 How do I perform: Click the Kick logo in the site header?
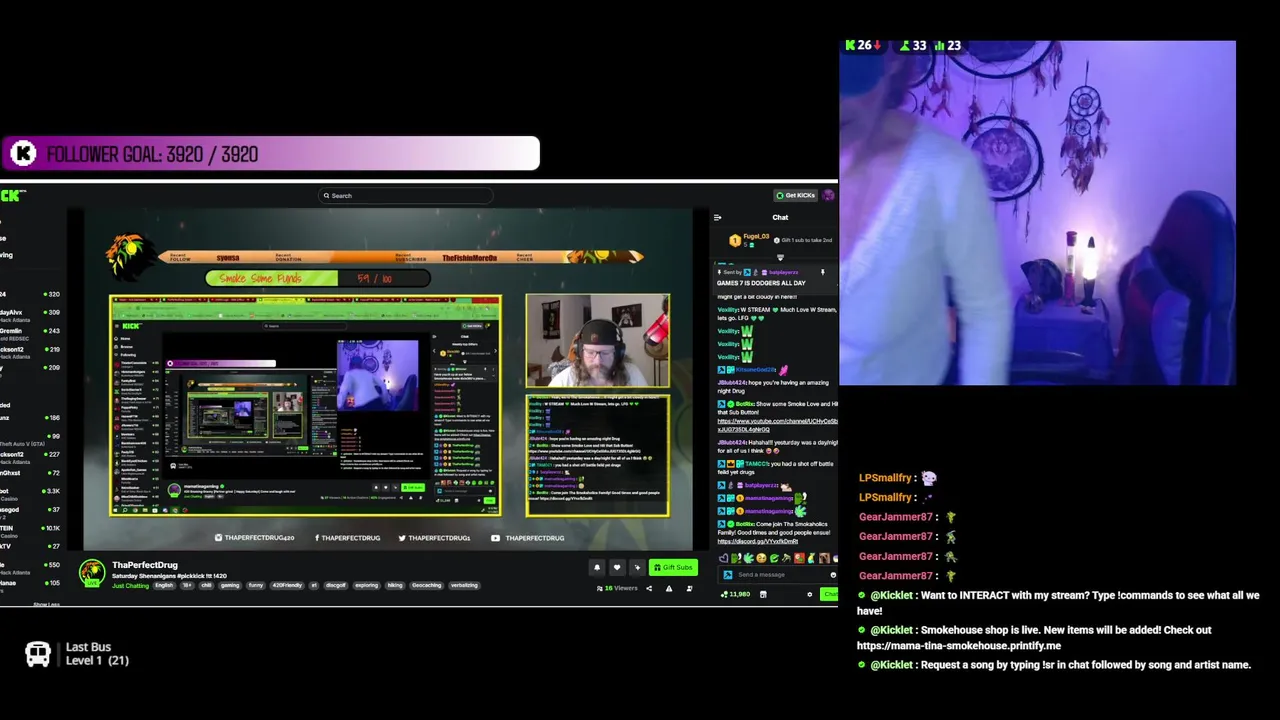[x=12, y=195]
